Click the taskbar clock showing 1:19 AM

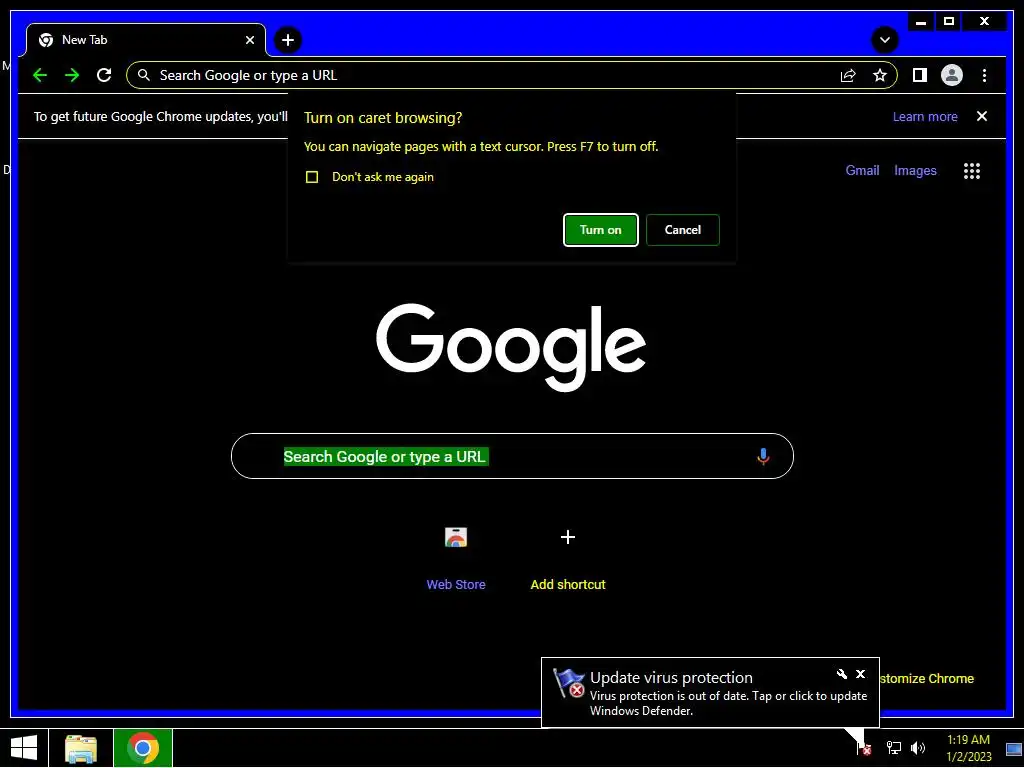[968, 748]
